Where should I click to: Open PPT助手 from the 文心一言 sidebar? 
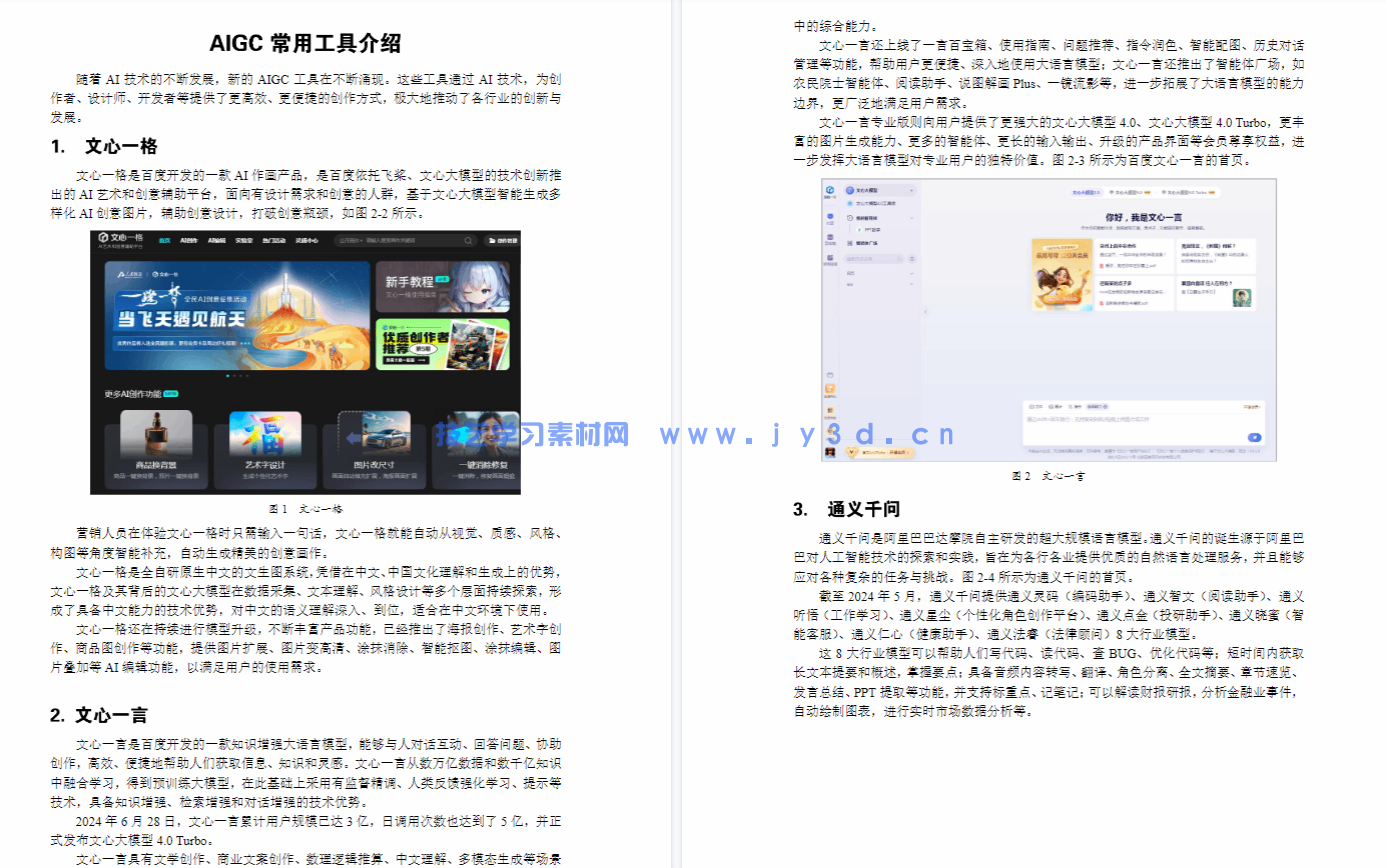[872, 230]
